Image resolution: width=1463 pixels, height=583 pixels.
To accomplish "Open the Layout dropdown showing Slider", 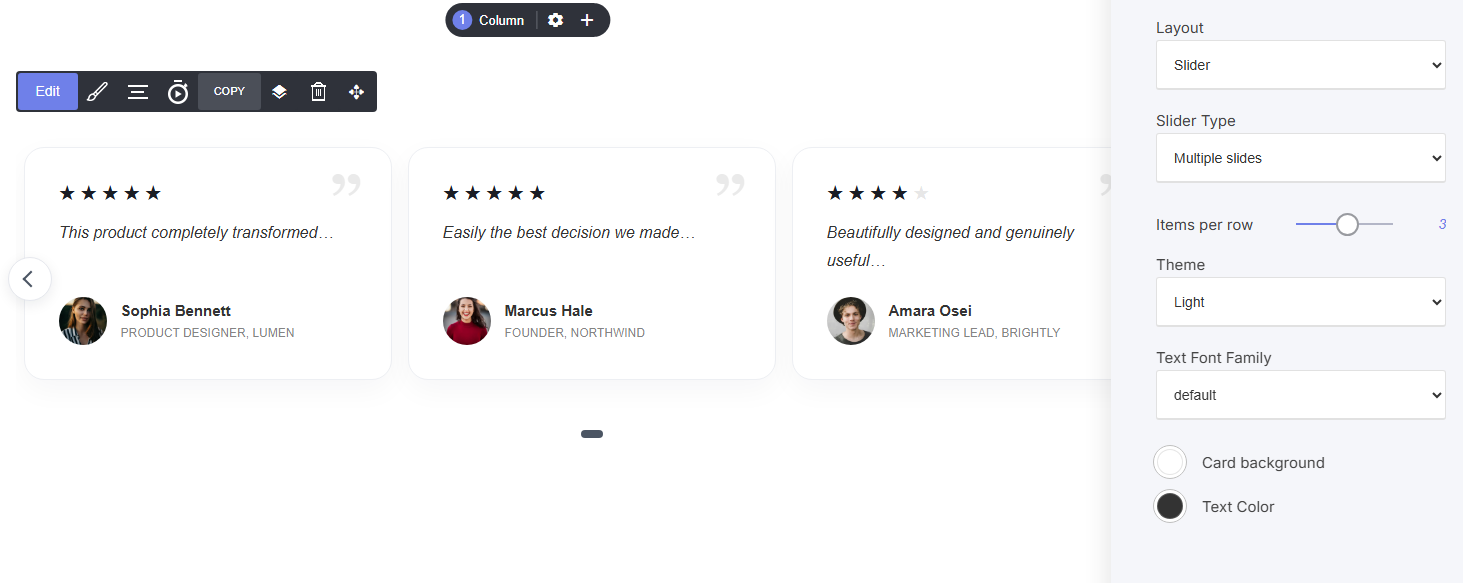I will tap(1301, 65).
